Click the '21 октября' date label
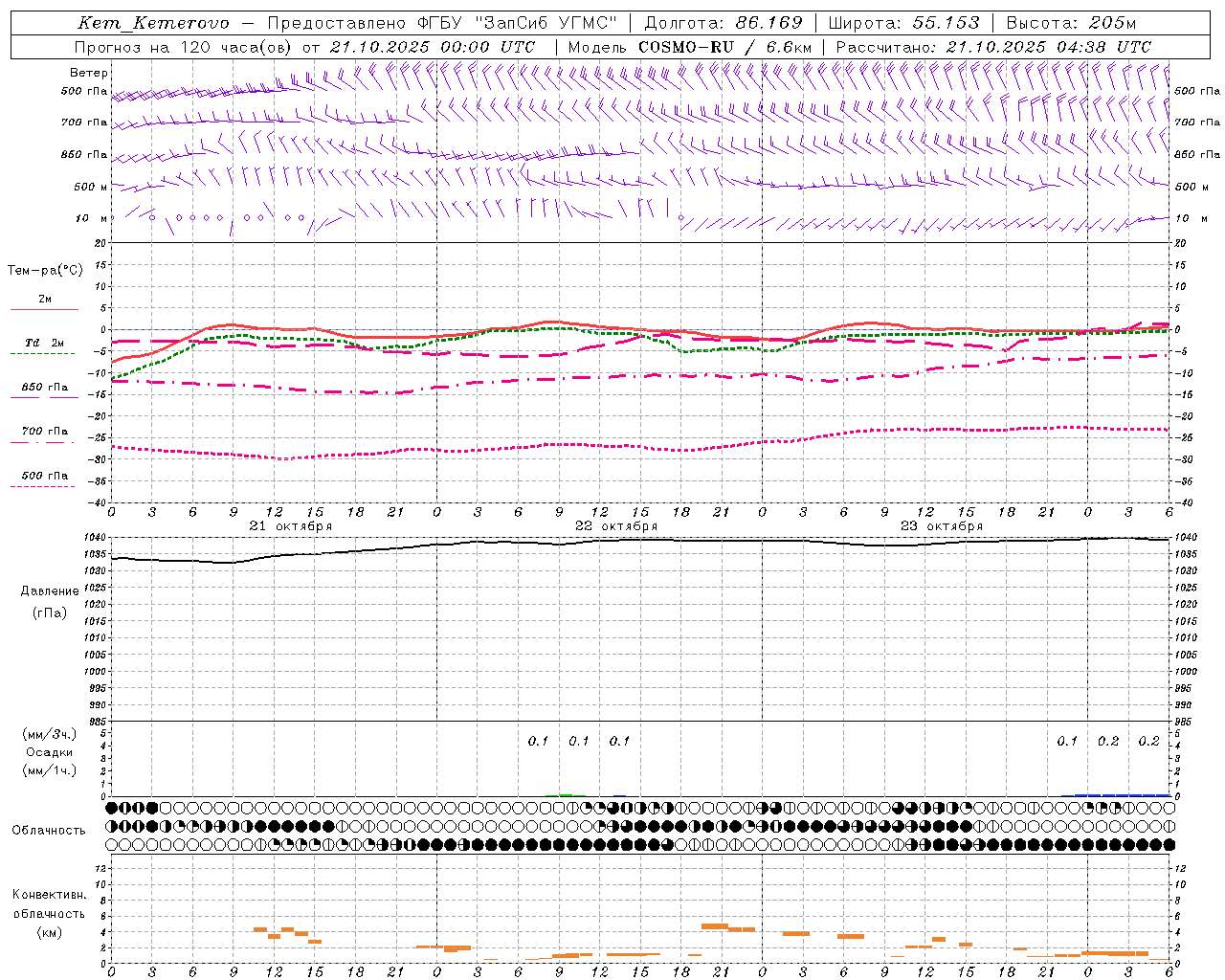This screenshot has width=1225, height=980. [x=291, y=526]
